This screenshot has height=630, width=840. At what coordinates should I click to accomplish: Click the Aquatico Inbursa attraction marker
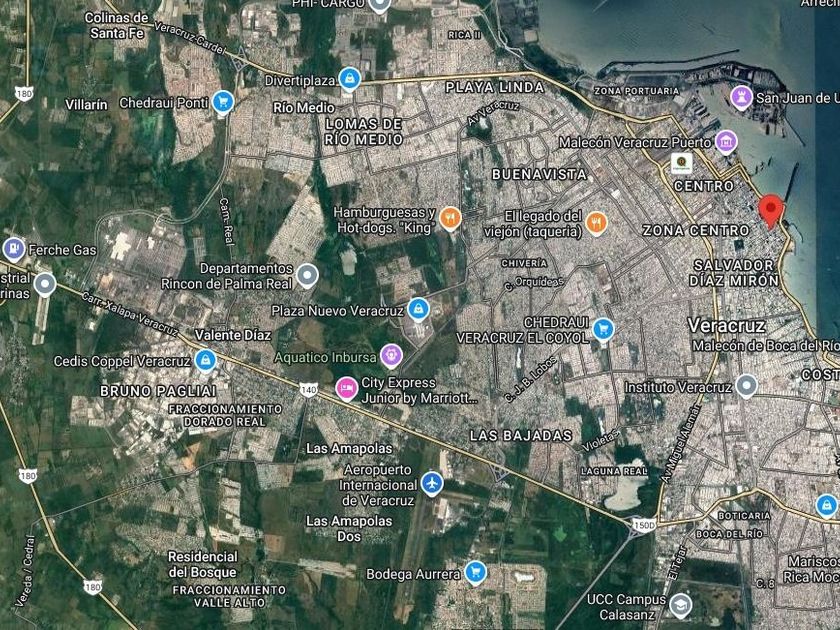(392, 356)
